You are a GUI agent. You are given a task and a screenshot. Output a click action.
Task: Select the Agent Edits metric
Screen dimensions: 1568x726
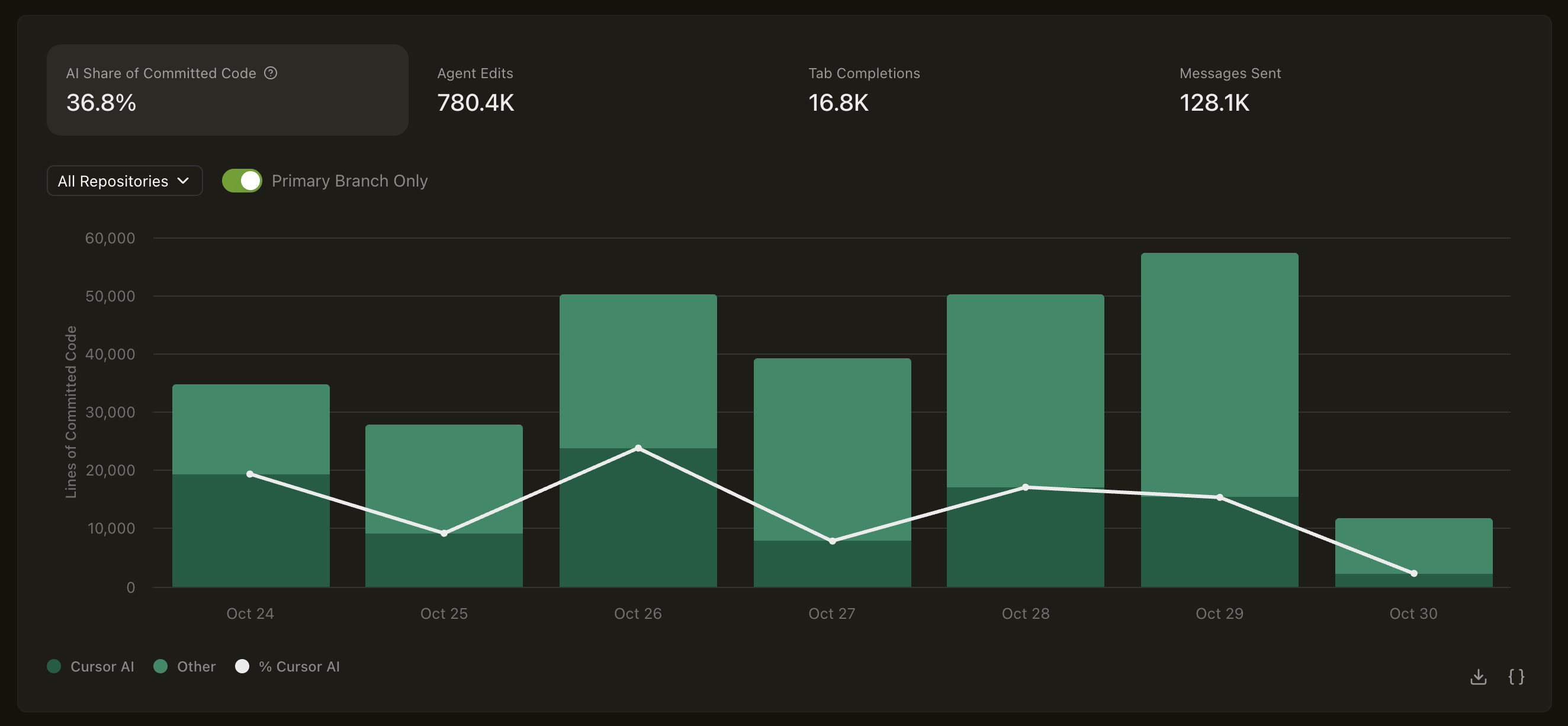point(475,90)
